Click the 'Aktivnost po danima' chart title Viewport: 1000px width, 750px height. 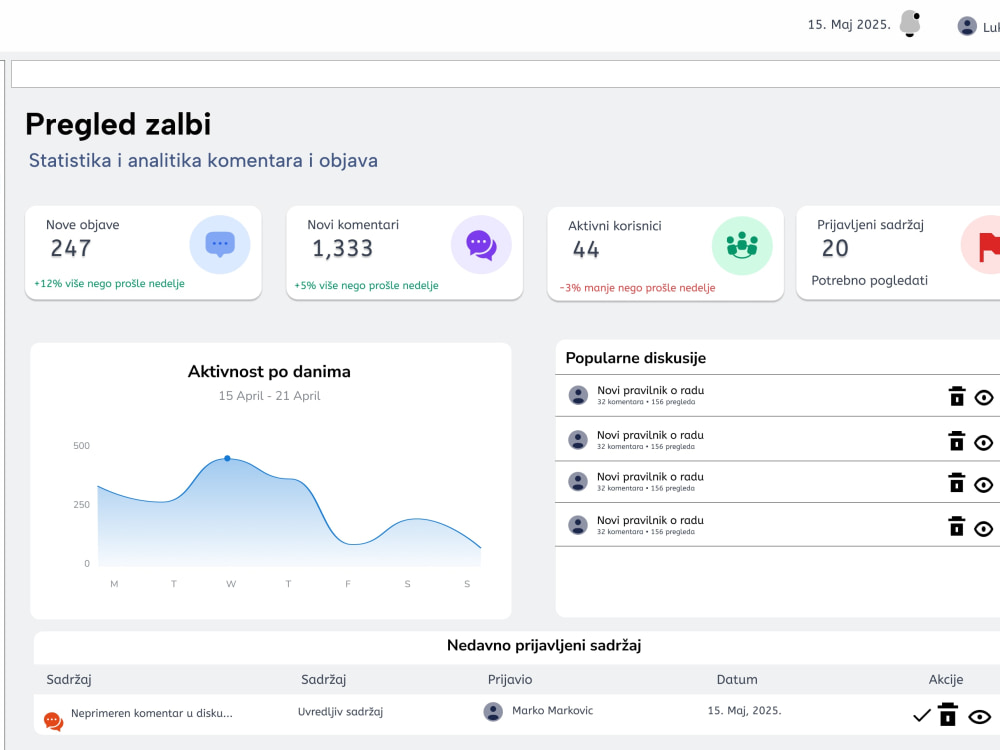point(269,371)
